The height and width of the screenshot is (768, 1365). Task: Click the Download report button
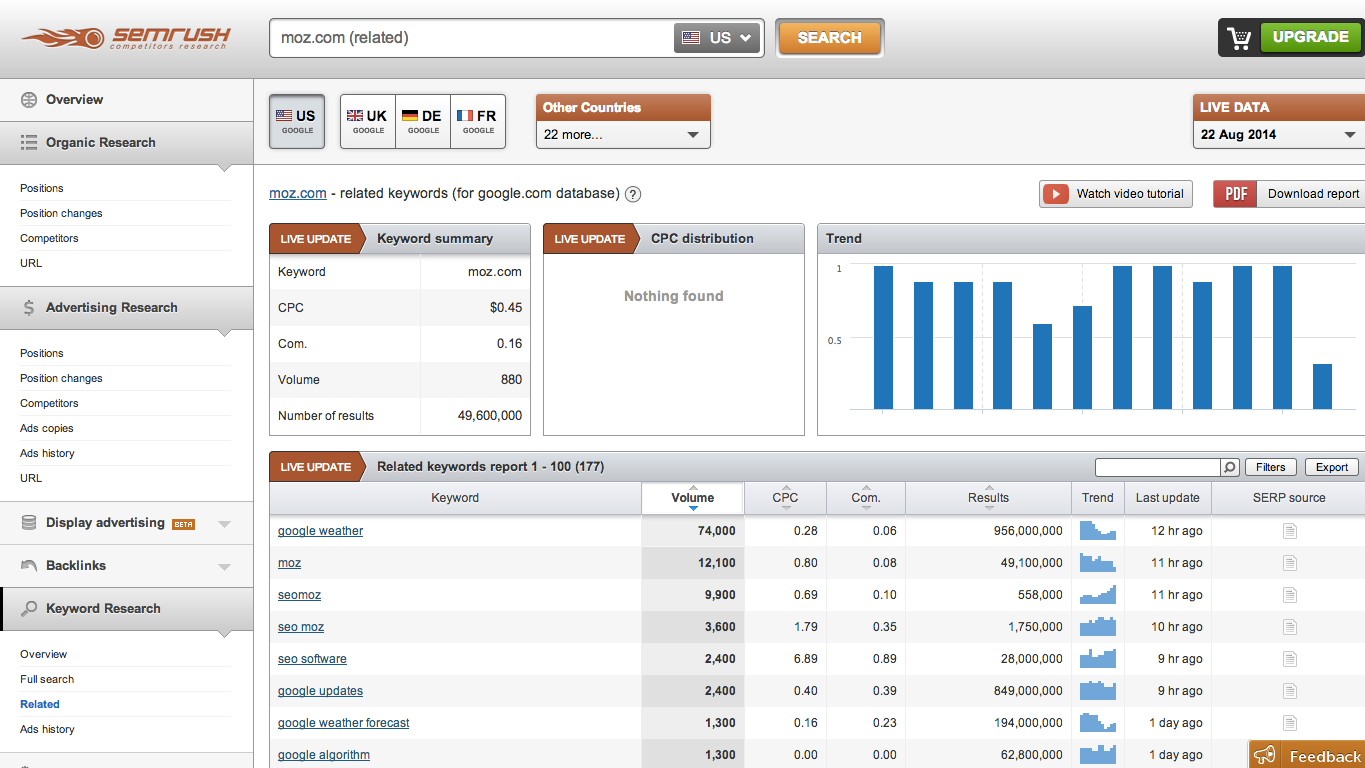(x=1289, y=194)
